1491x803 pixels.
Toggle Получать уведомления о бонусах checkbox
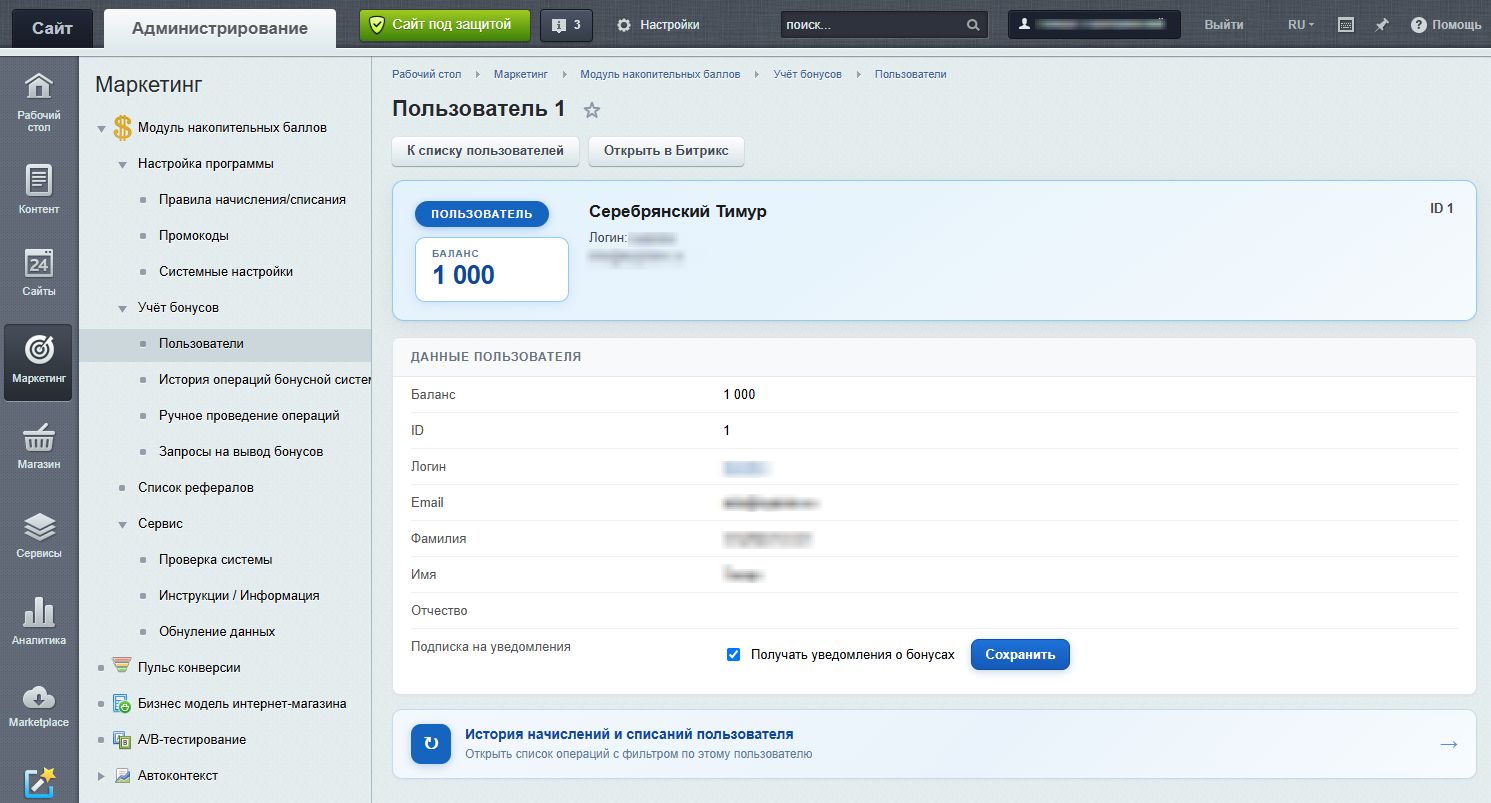(x=733, y=655)
